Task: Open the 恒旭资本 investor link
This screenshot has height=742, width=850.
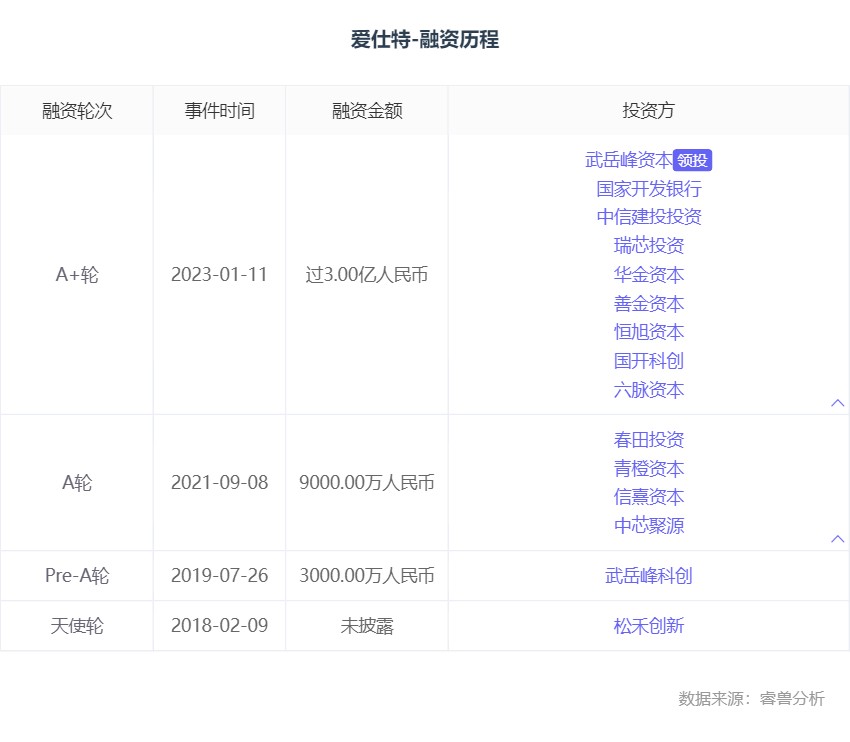Action: pyautogui.click(x=648, y=332)
